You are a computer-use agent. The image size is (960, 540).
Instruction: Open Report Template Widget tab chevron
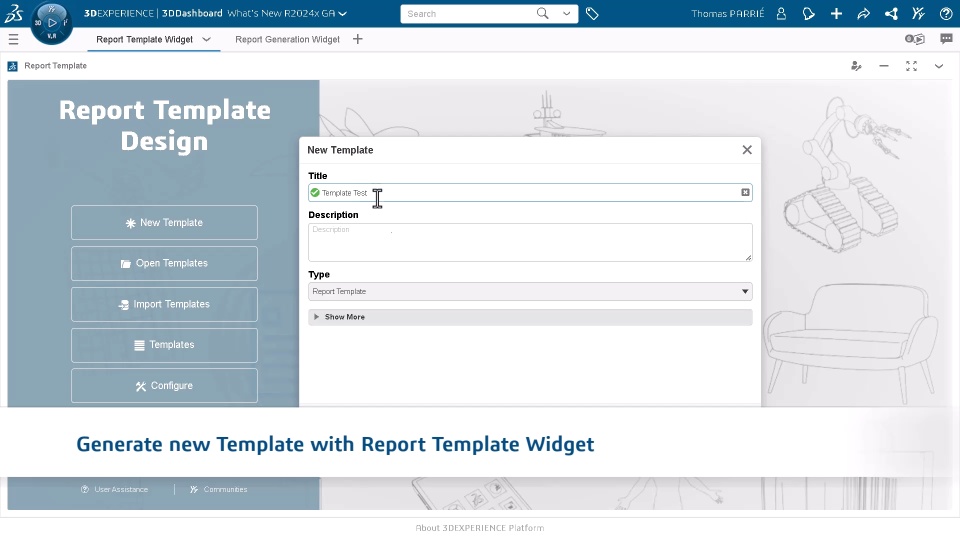pos(206,39)
